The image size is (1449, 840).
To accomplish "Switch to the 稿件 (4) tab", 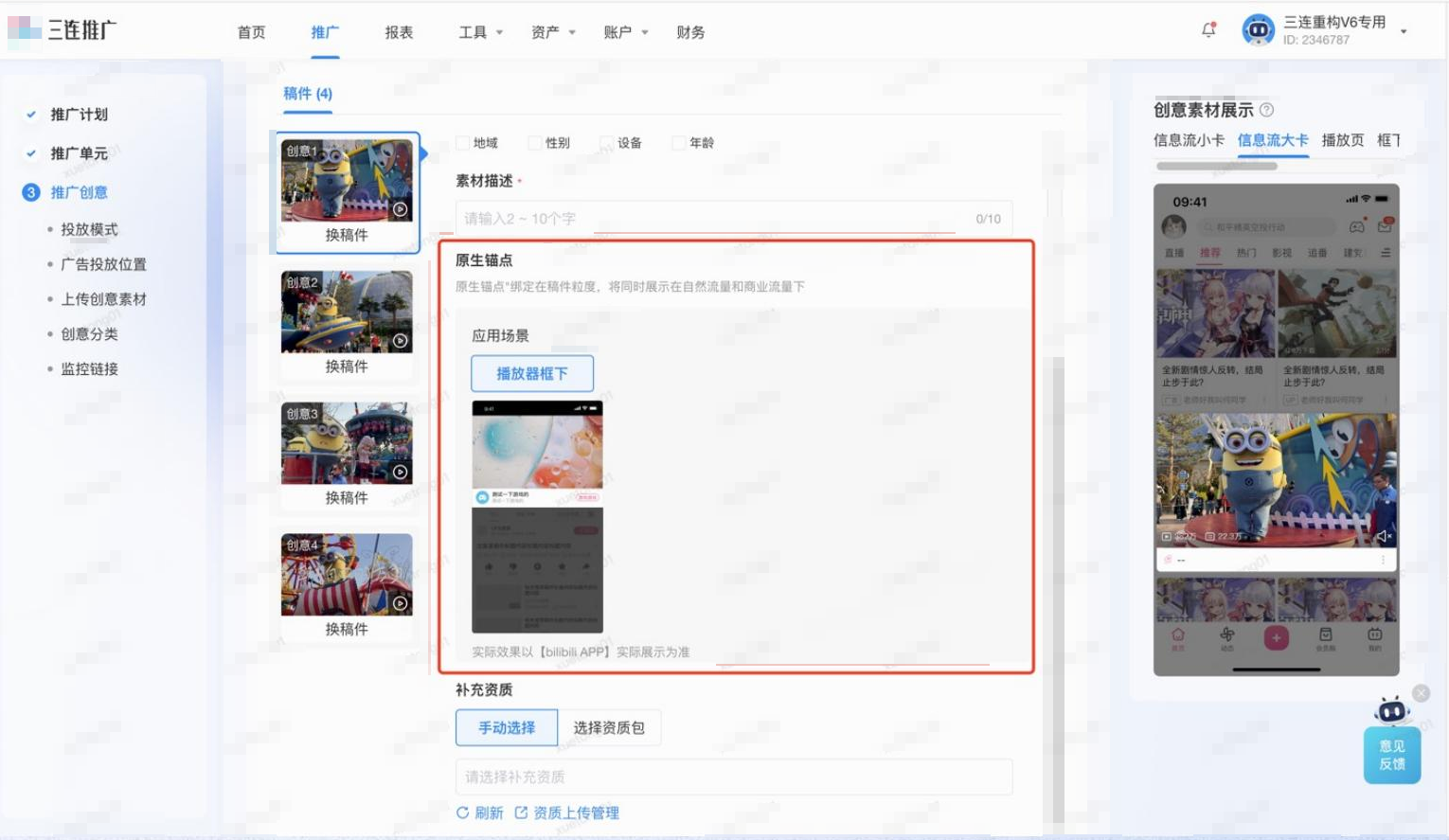I will coord(308,93).
